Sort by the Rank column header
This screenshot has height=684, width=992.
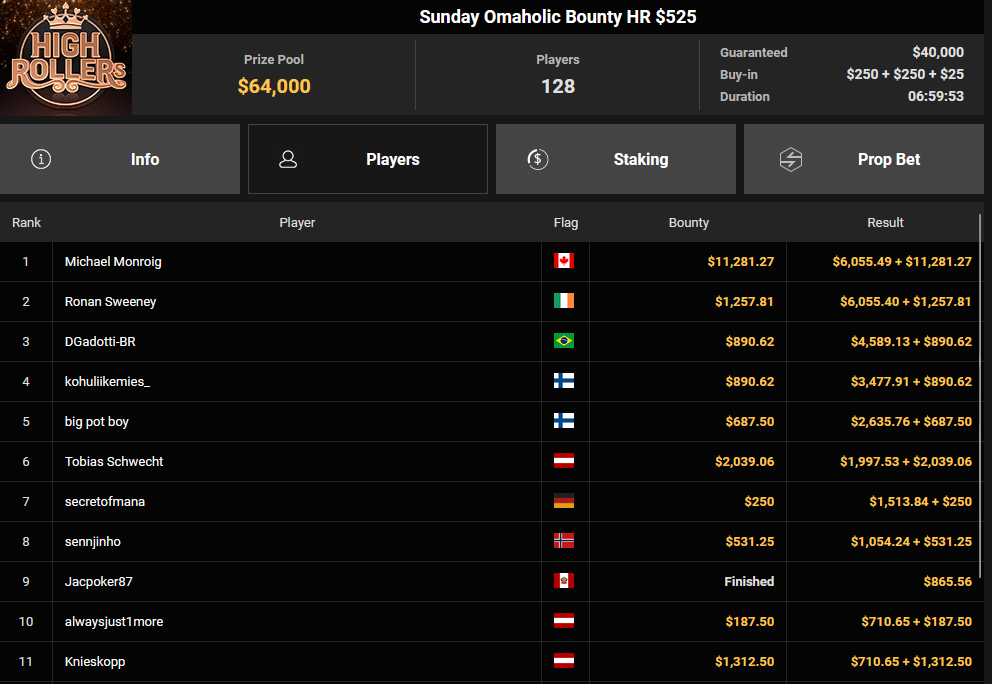[x=27, y=222]
